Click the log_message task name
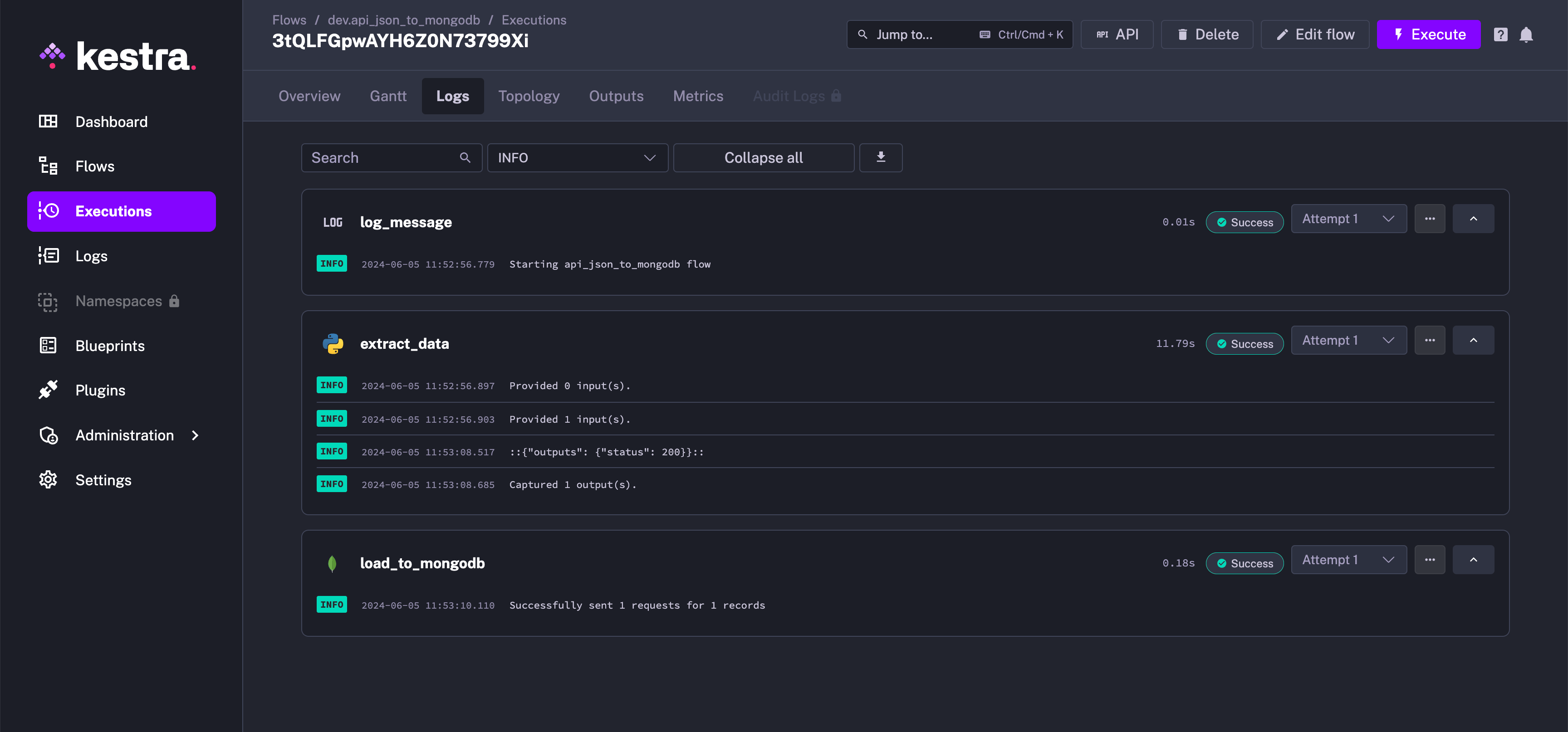 click(x=406, y=222)
